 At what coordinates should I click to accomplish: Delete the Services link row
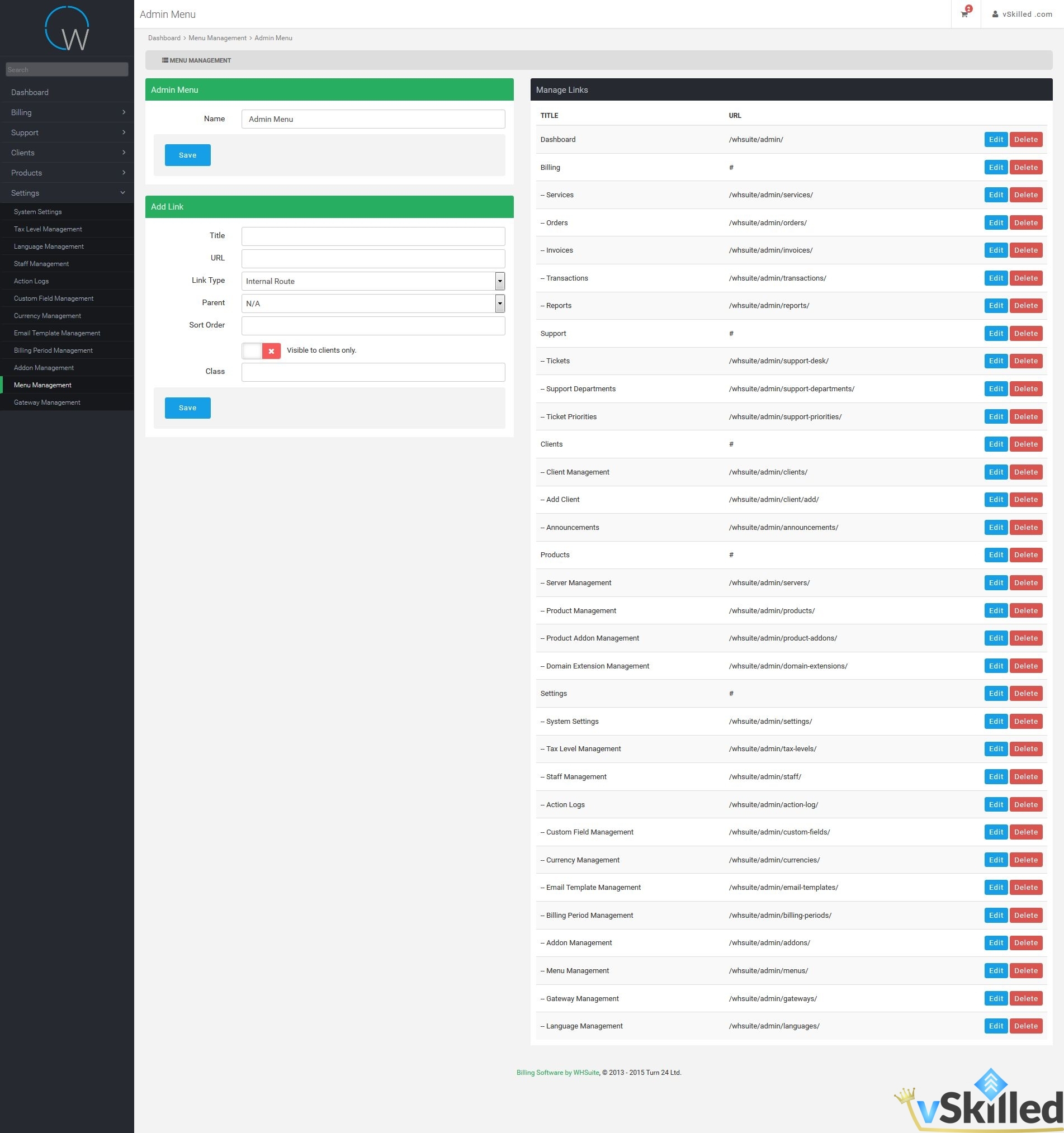point(1026,195)
